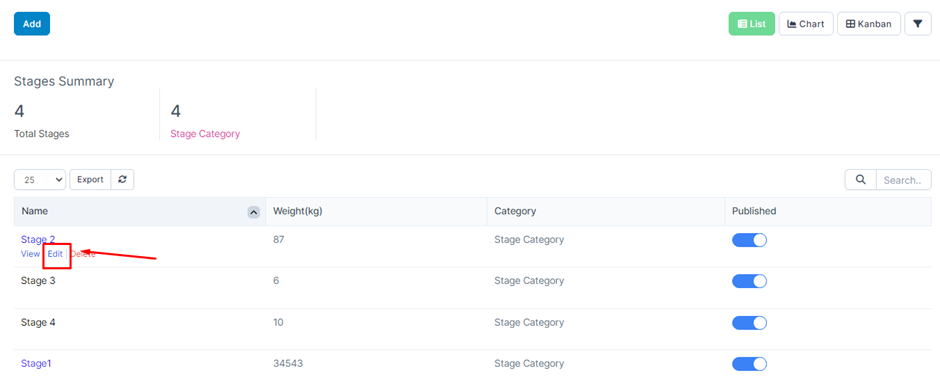
Task: Click Edit link under Stage 2
Action: coord(55,254)
